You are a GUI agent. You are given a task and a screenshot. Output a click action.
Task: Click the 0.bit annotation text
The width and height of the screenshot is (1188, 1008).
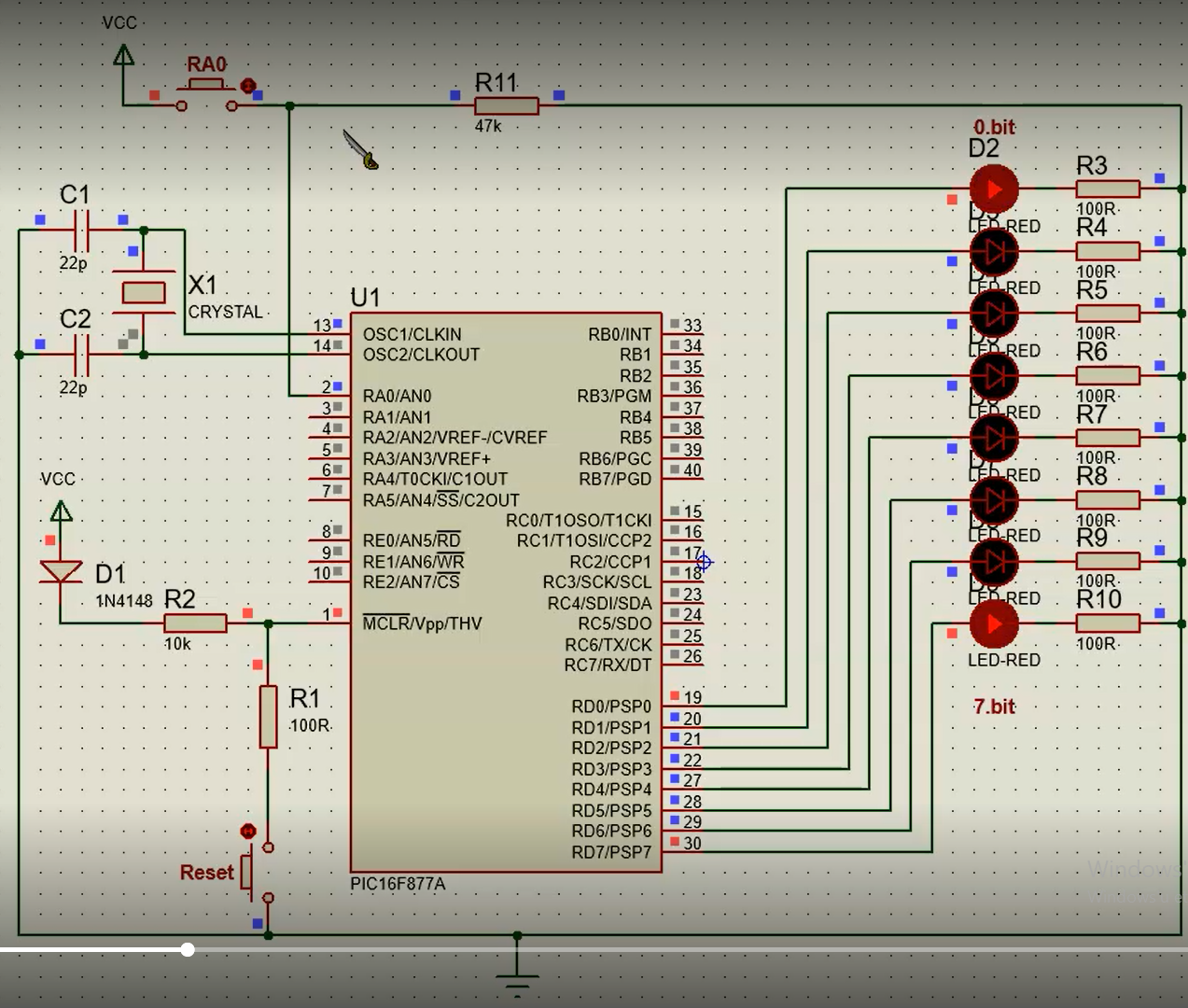coord(994,128)
